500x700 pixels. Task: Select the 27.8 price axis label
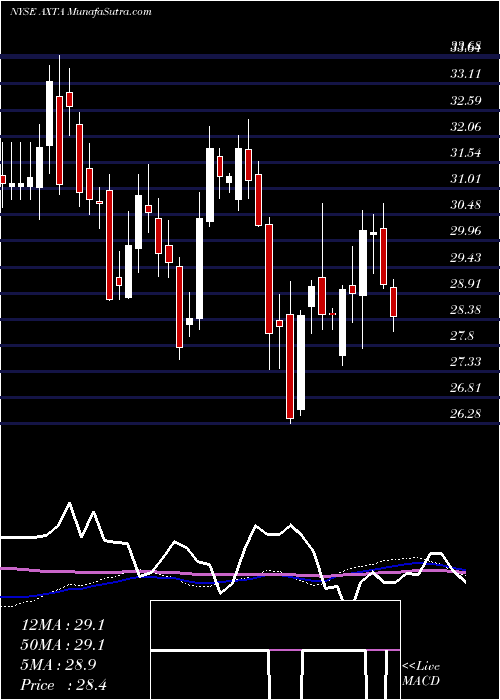(x=462, y=336)
